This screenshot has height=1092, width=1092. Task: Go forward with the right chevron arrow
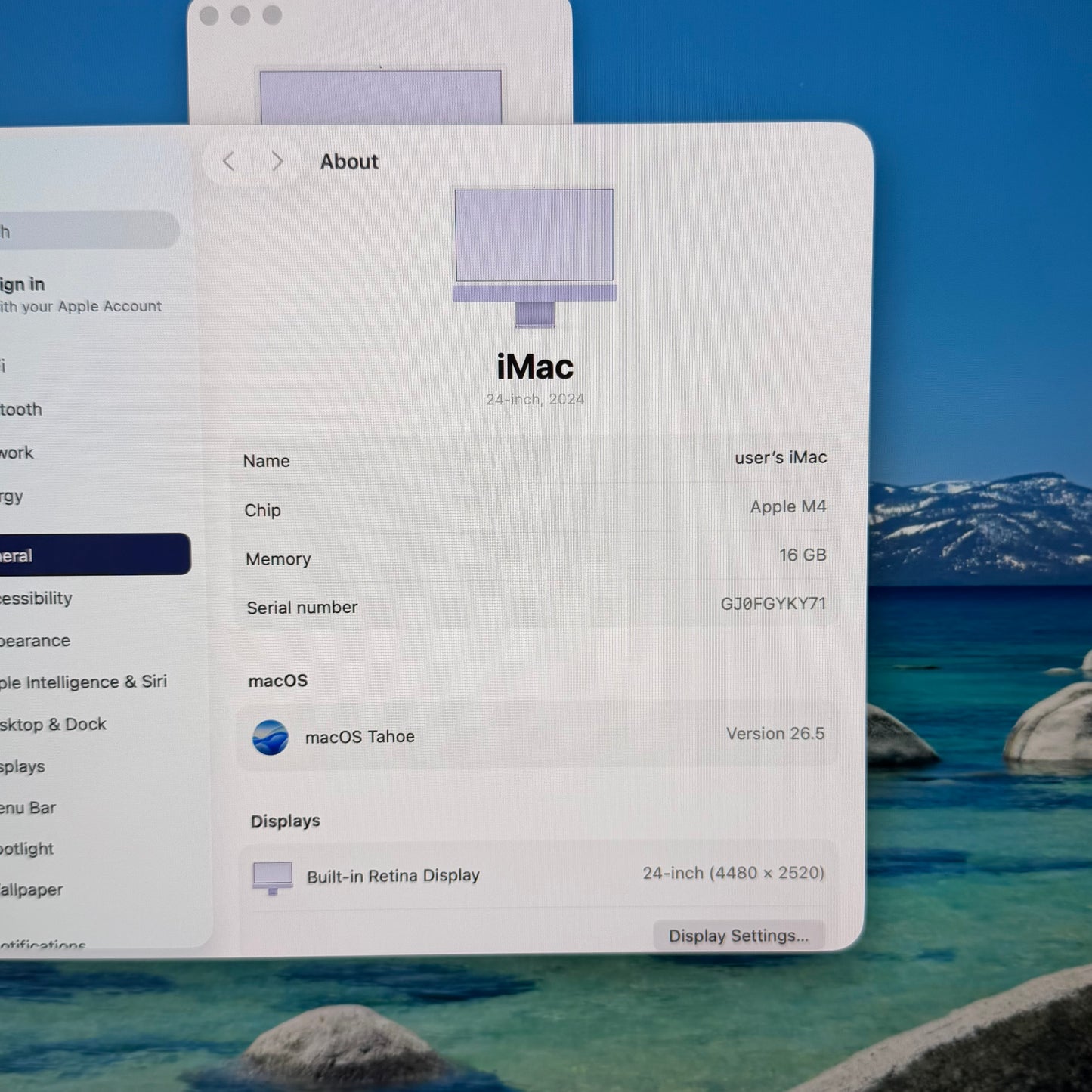[x=277, y=161]
